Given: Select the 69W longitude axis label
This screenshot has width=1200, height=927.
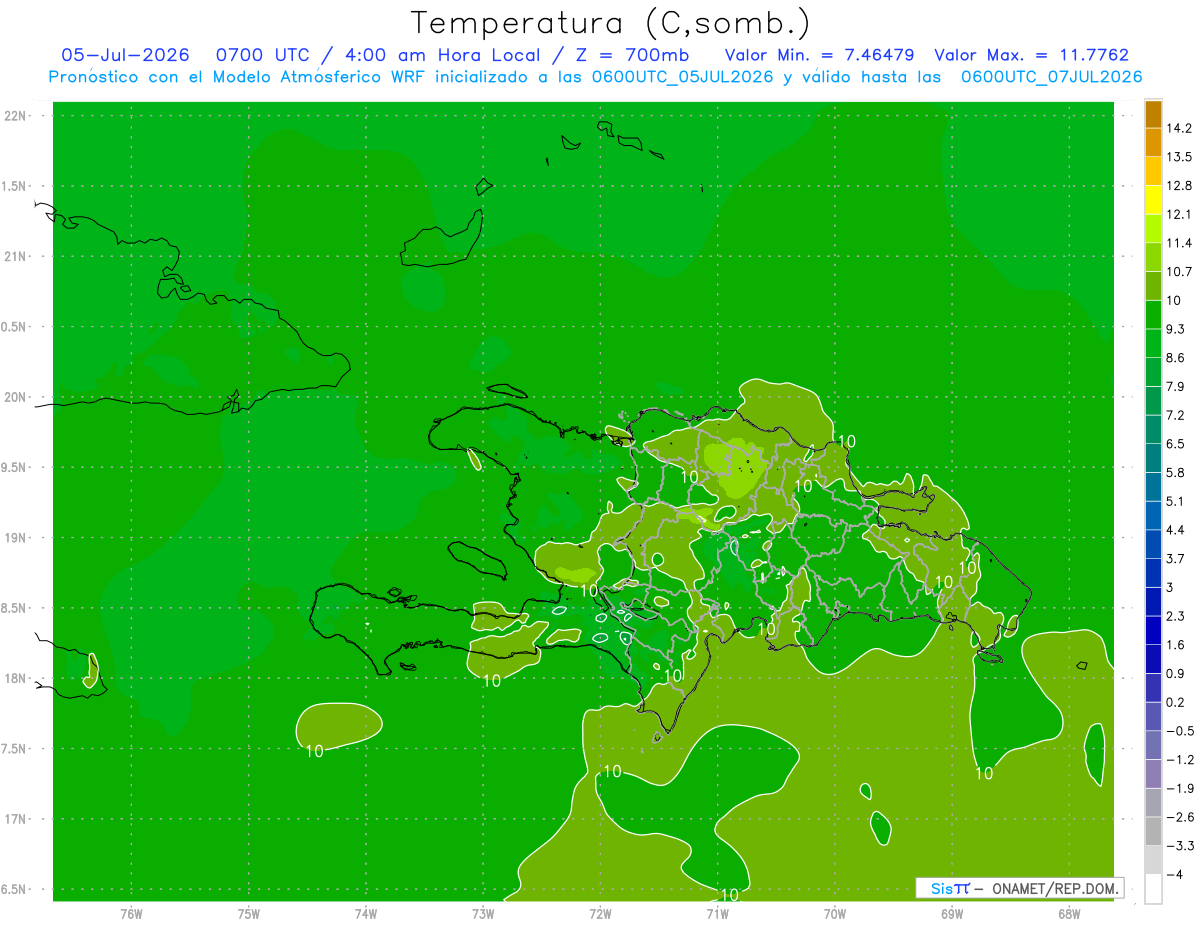Looking at the screenshot, I should (x=951, y=913).
